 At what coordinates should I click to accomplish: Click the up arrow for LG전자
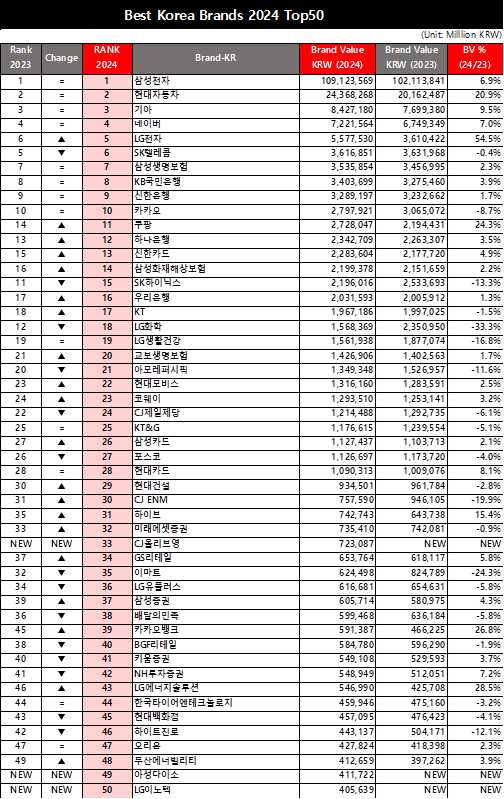[x=62, y=139]
